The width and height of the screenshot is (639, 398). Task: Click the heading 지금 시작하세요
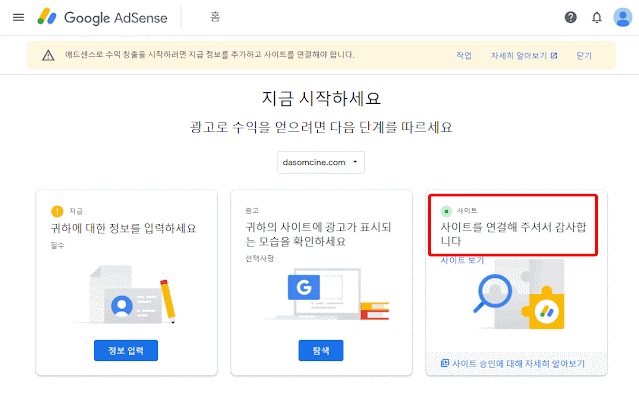click(321, 98)
